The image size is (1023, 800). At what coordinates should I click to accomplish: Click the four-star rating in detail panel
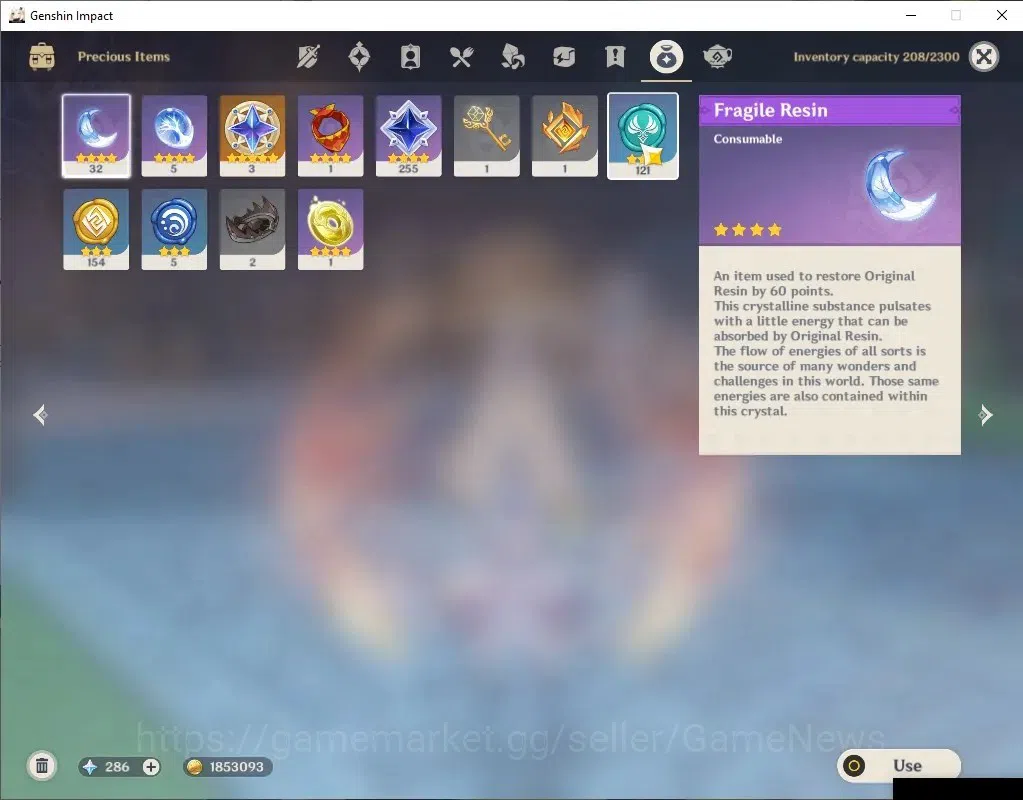pos(748,230)
